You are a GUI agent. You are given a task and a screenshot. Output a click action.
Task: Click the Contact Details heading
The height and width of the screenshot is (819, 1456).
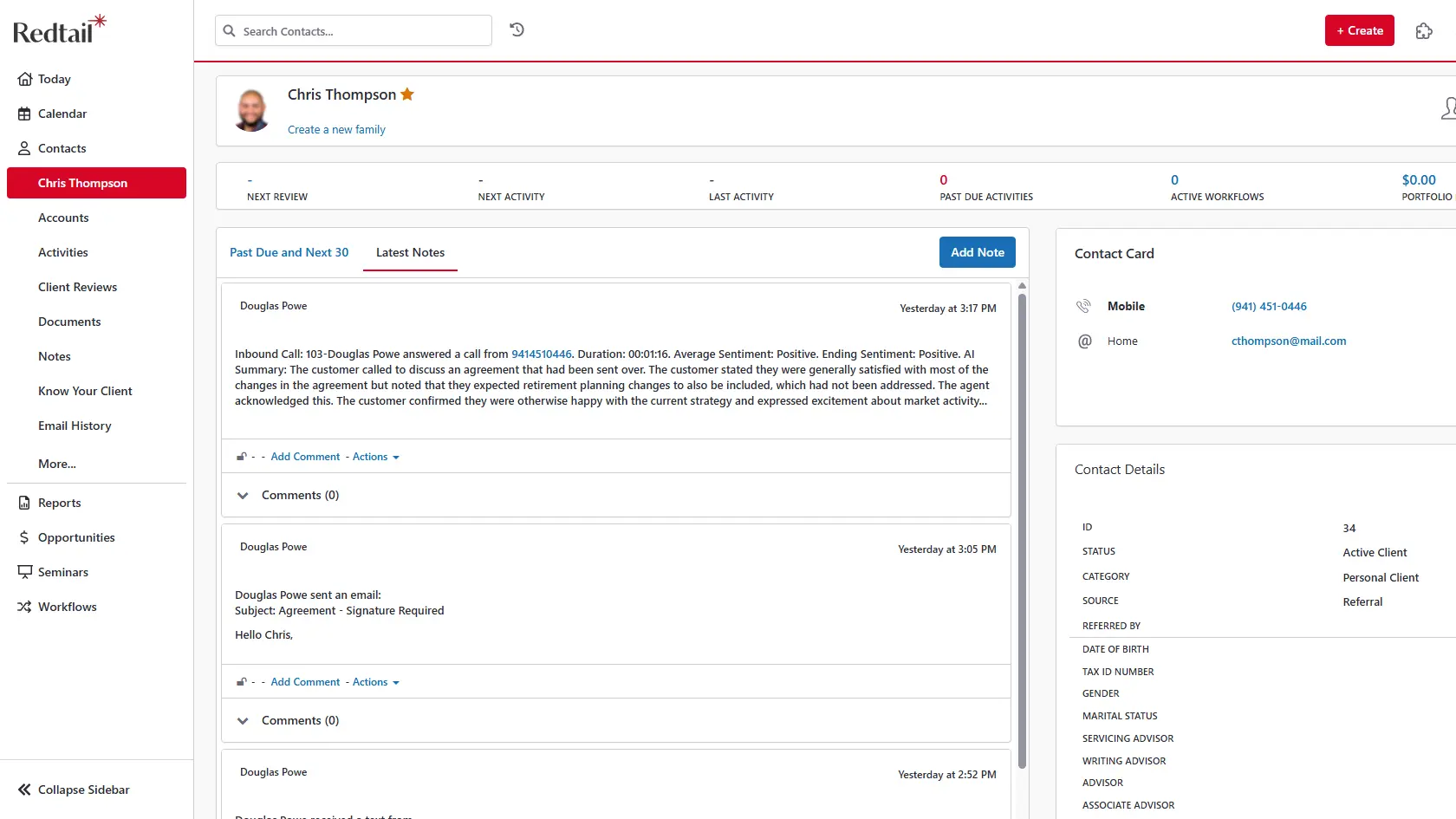1119,470
